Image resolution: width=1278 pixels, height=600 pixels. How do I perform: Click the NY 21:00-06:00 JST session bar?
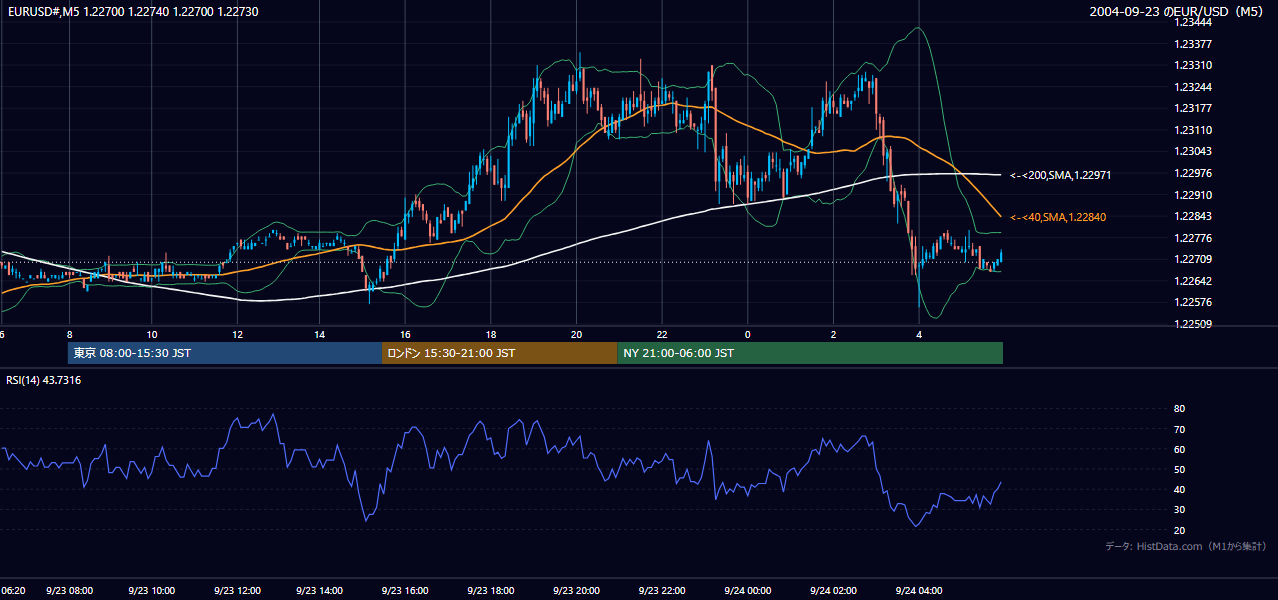coord(810,353)
